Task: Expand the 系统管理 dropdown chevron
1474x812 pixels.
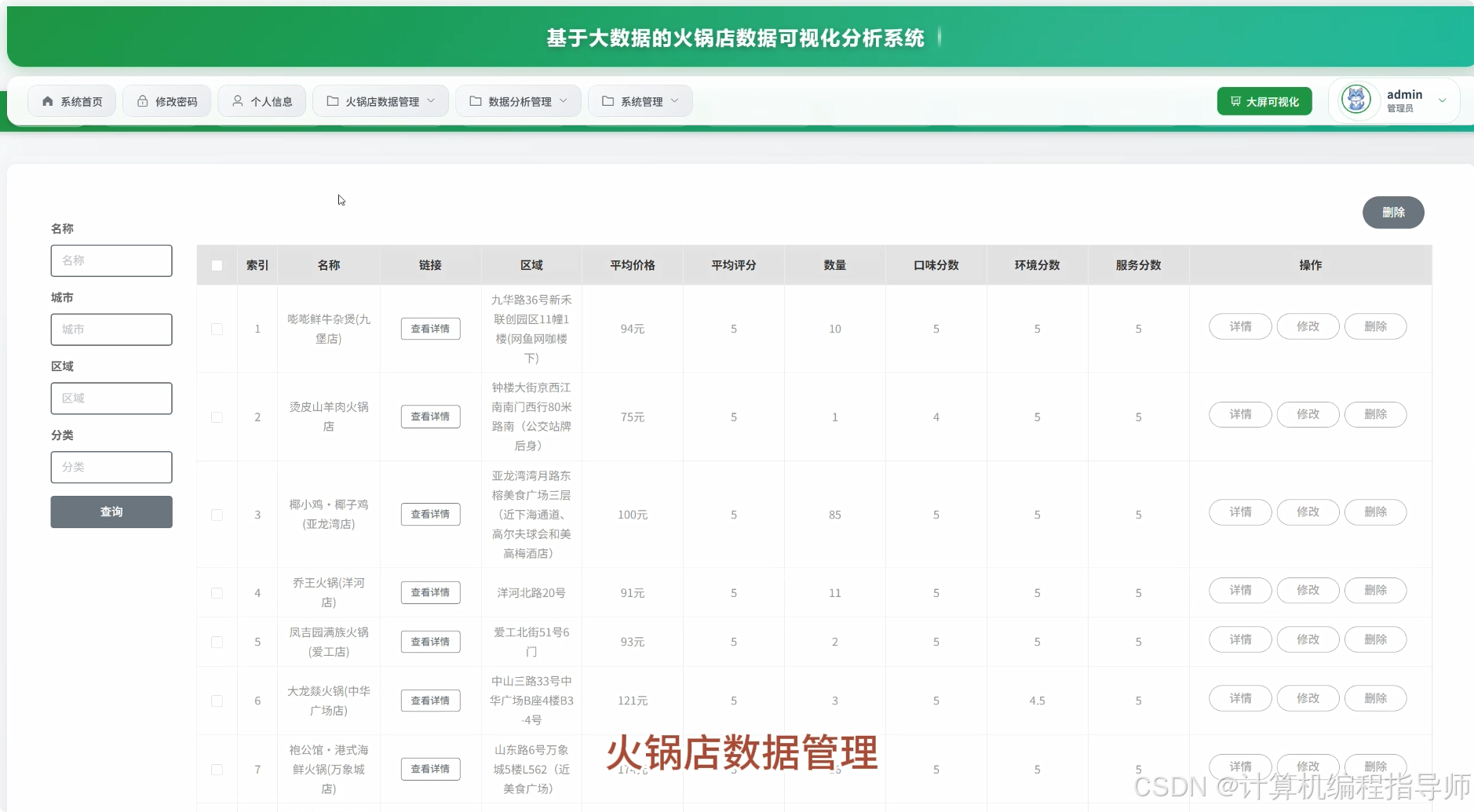Action: click(675, 101)
